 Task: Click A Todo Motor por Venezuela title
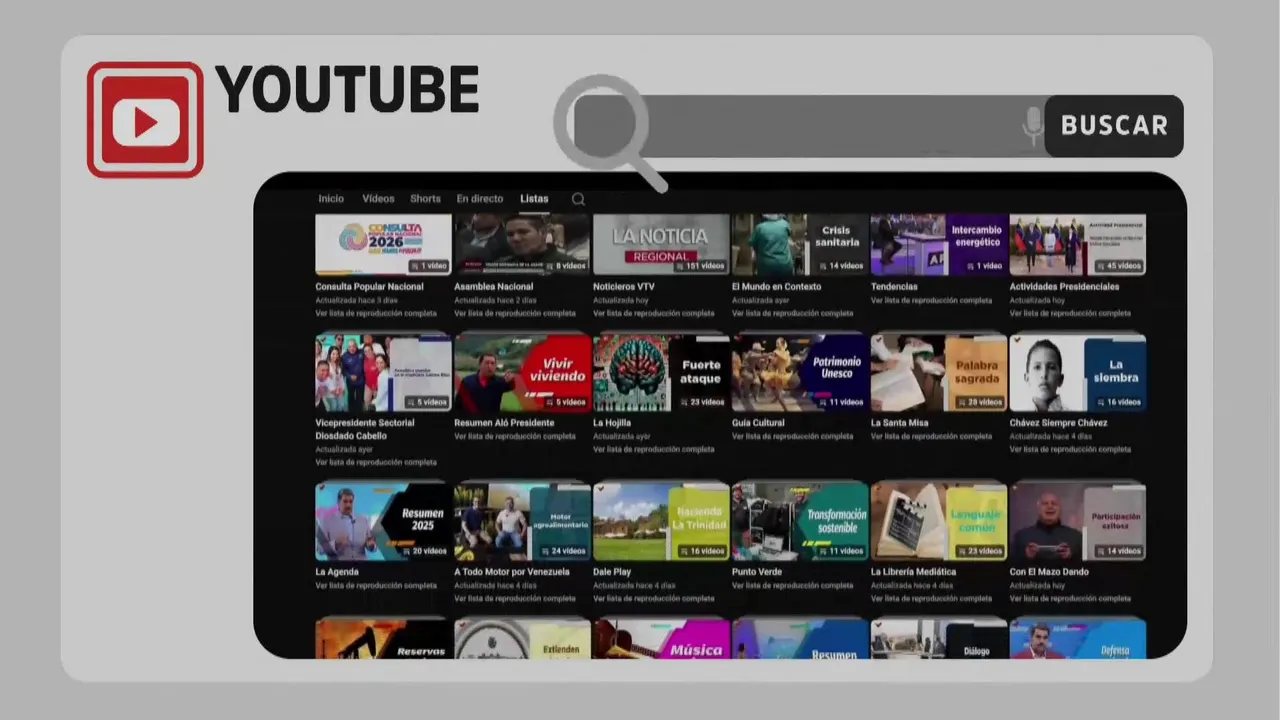[512, 572]
